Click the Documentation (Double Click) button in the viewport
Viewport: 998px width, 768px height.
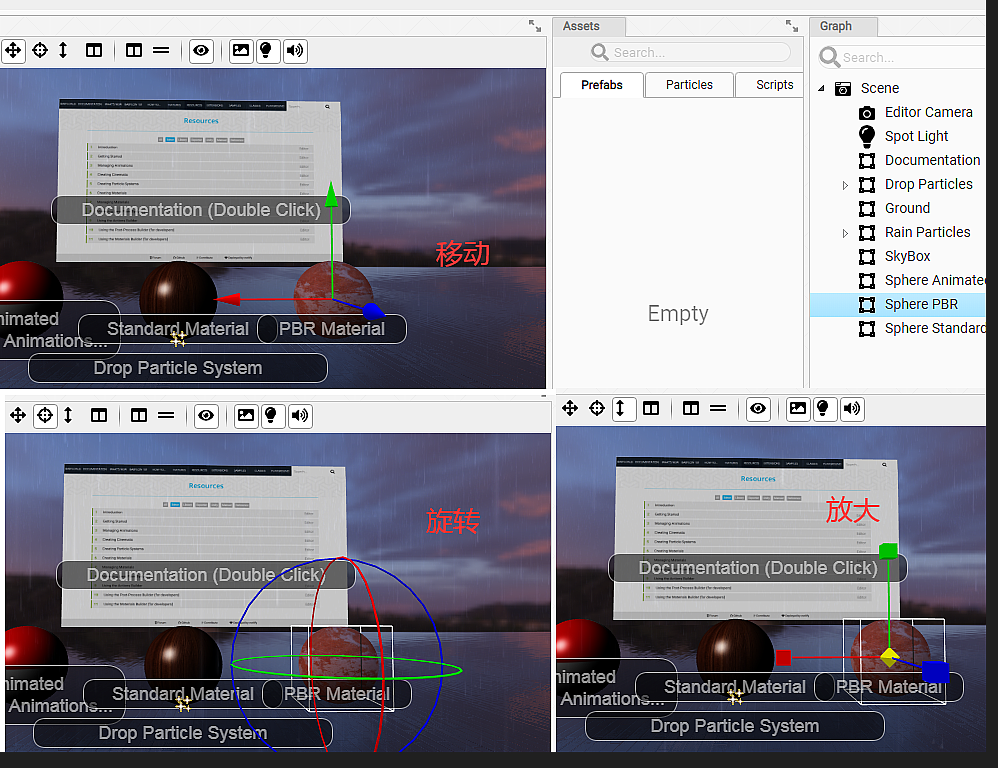tap(200, 210)
